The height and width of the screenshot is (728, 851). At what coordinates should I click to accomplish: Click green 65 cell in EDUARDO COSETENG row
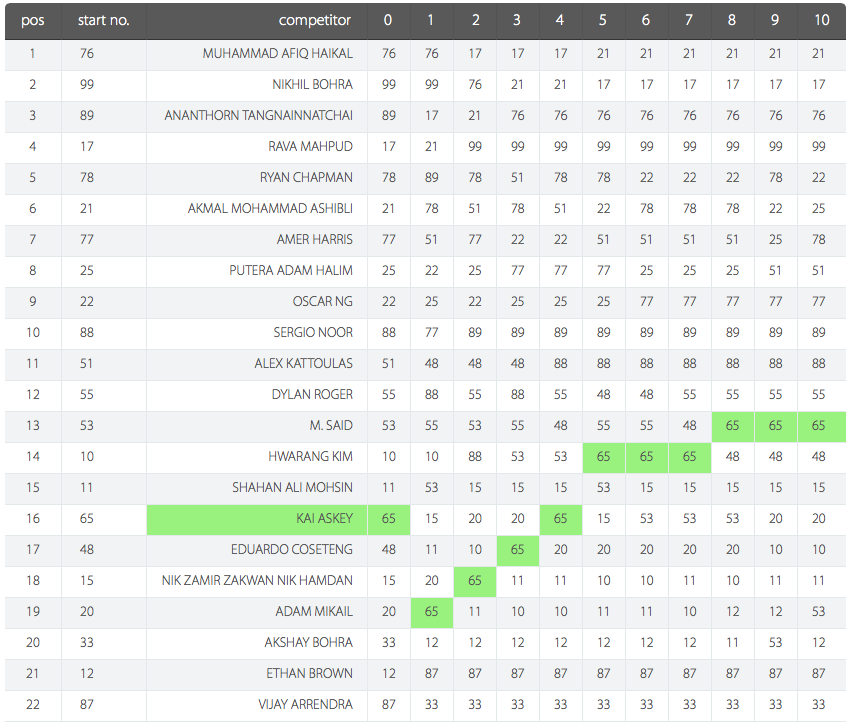tap(517, 550)
